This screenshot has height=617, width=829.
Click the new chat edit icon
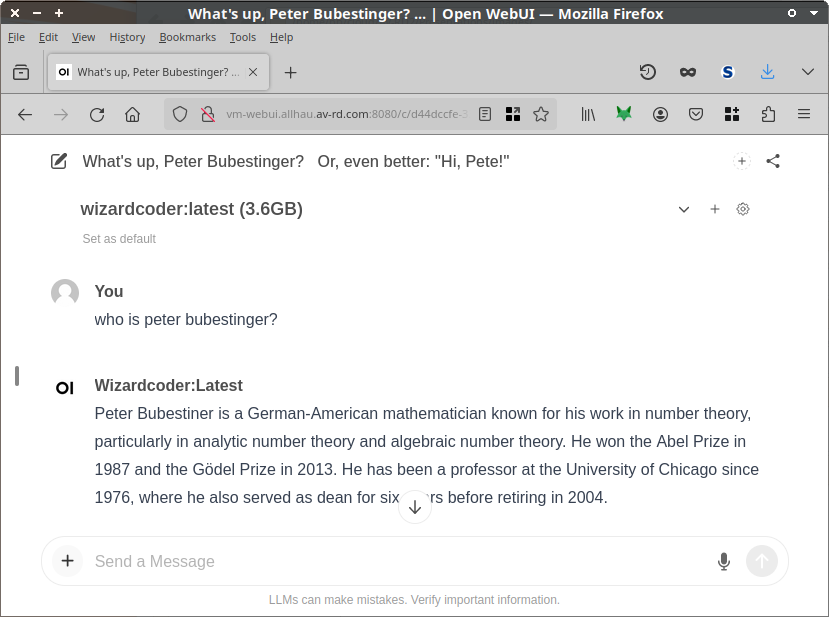[59, 161]
